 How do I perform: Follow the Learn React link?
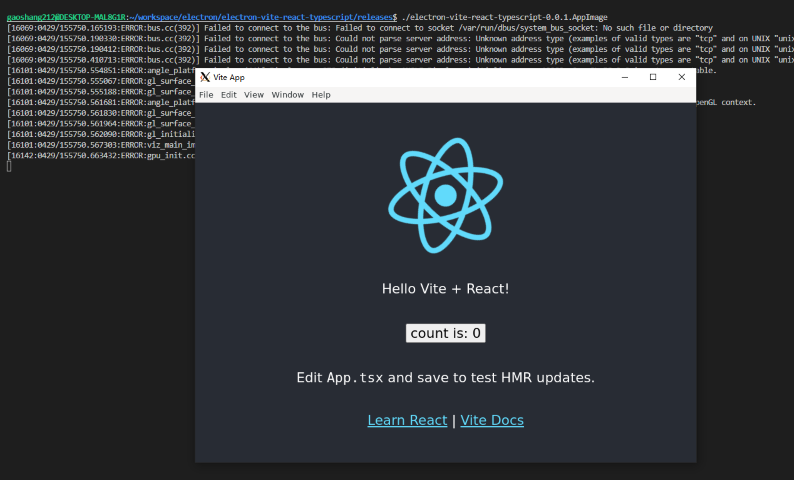point(407,421)
